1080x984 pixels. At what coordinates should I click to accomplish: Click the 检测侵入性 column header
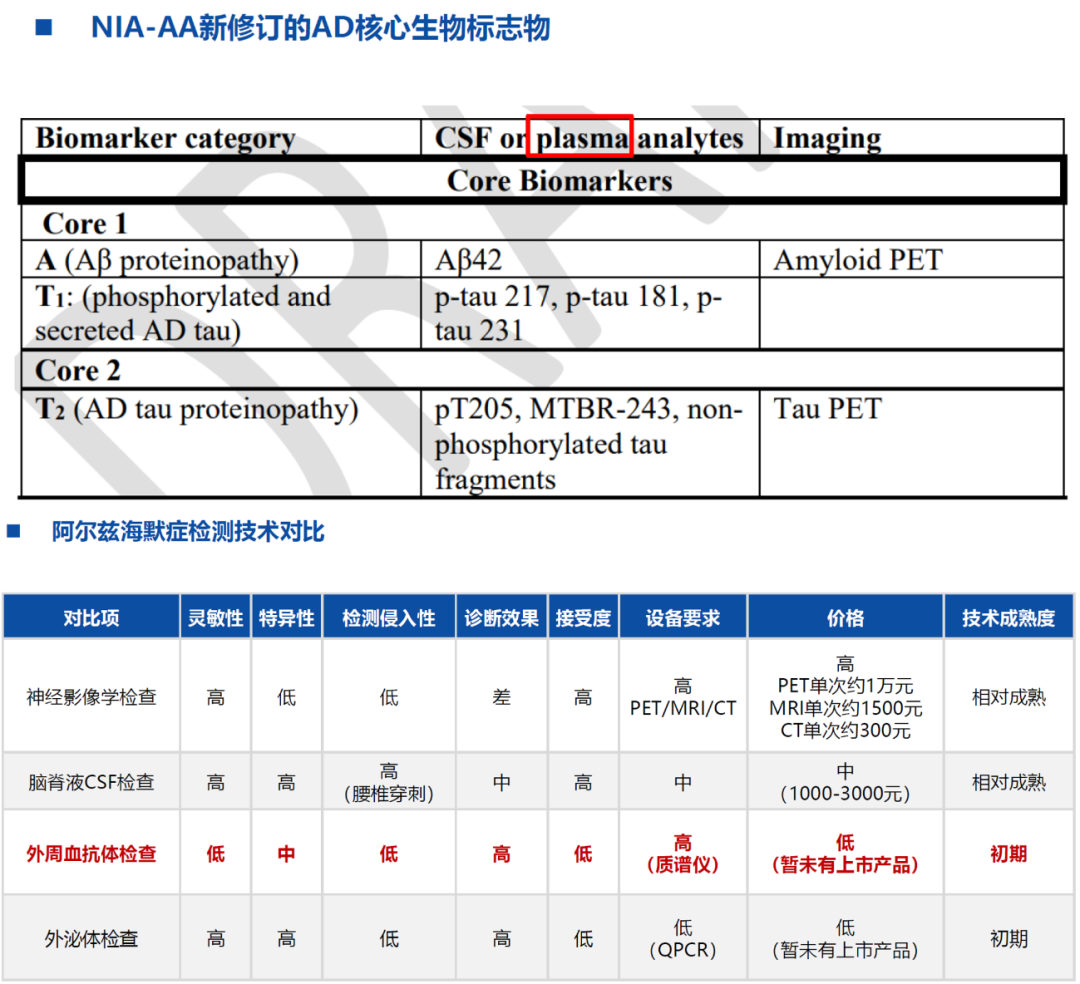(x=388, y=618)
